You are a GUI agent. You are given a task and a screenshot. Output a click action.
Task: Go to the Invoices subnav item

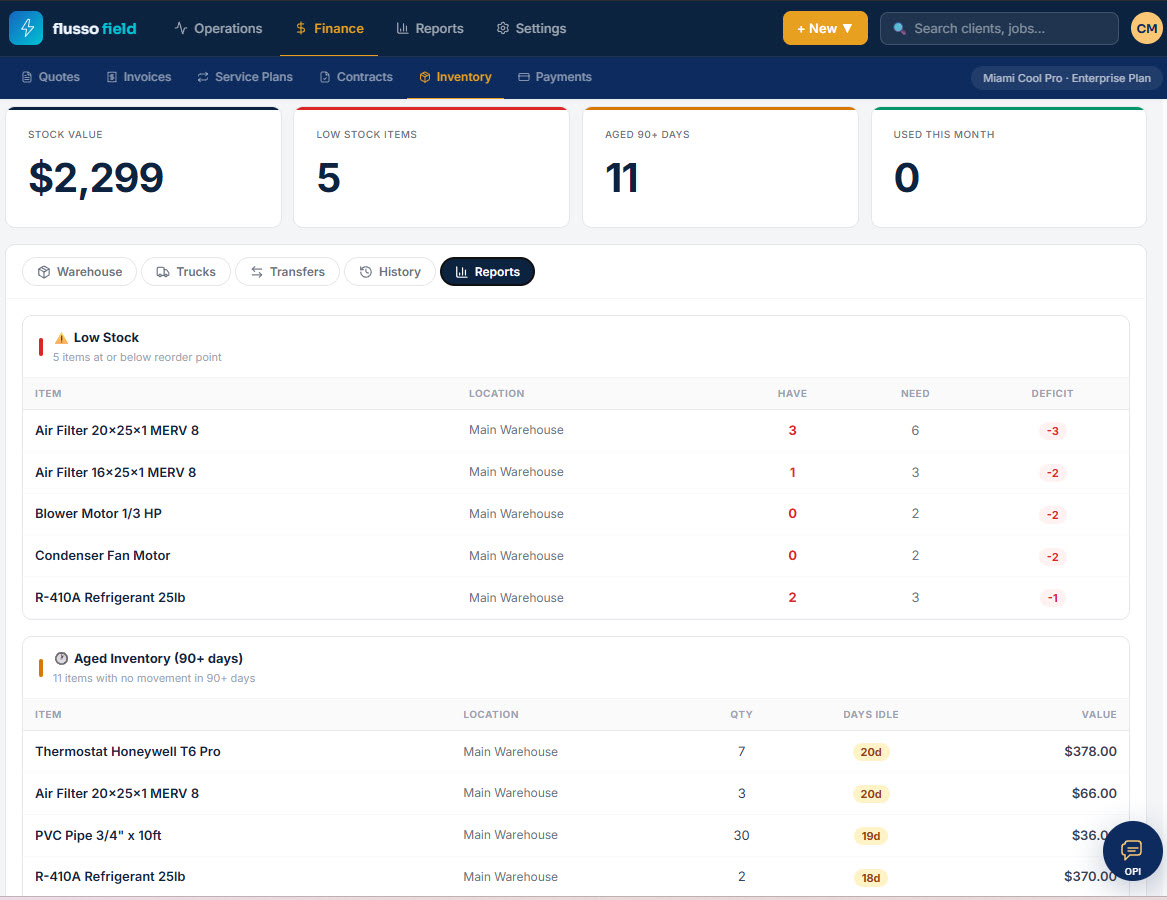click(138, 77)
